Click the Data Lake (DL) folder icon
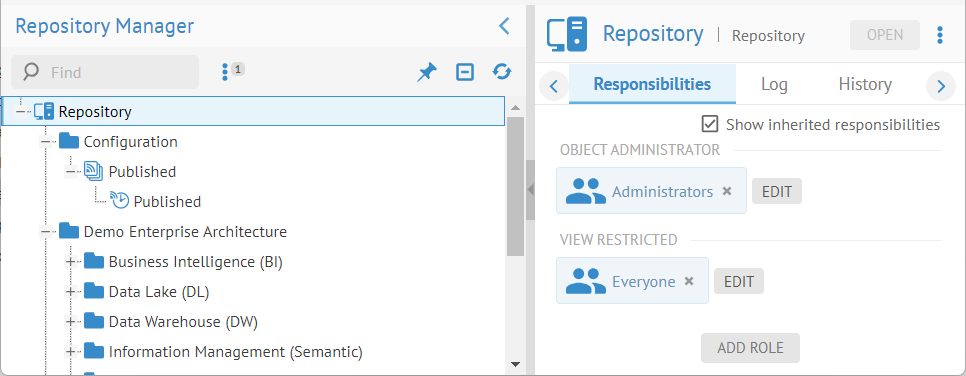This screenshot has height=376, width=966. click(94, 292)
